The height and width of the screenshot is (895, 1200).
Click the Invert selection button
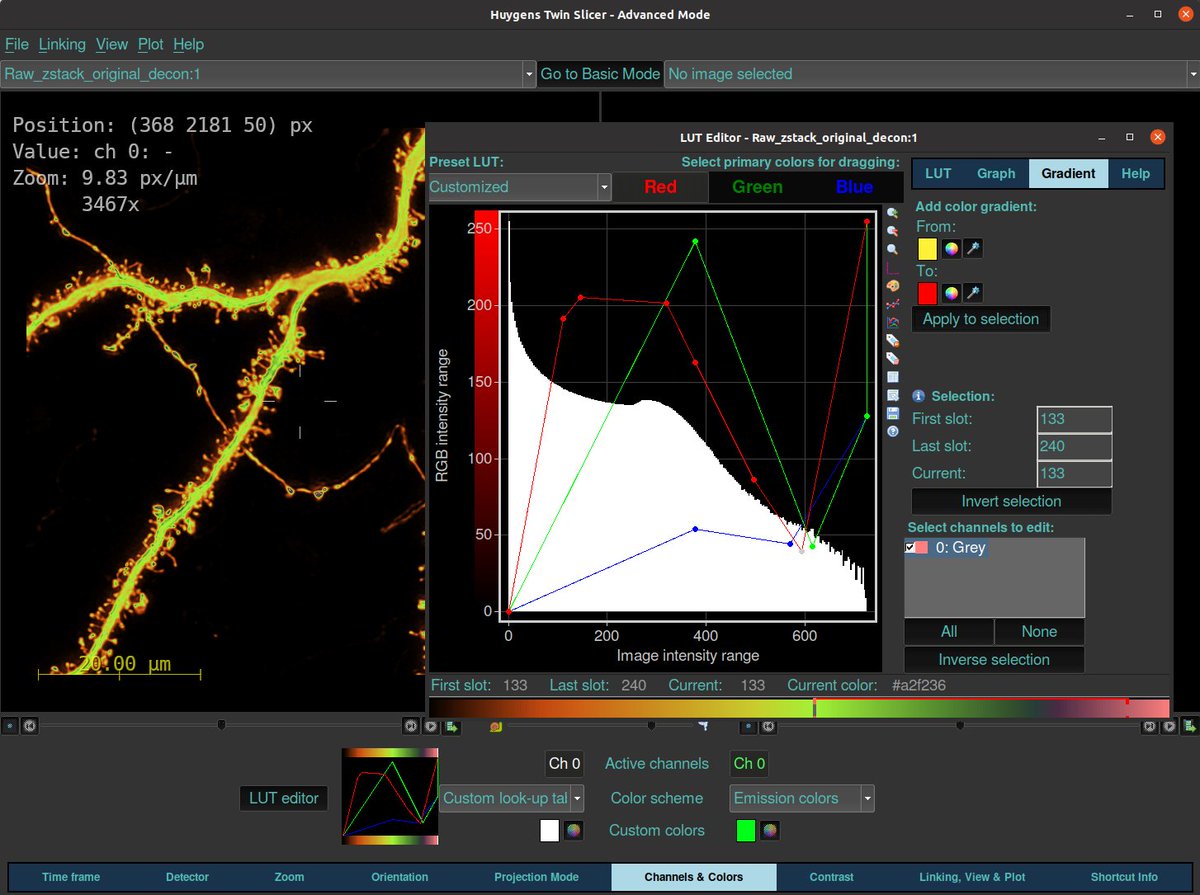[x=1012, y=501]
